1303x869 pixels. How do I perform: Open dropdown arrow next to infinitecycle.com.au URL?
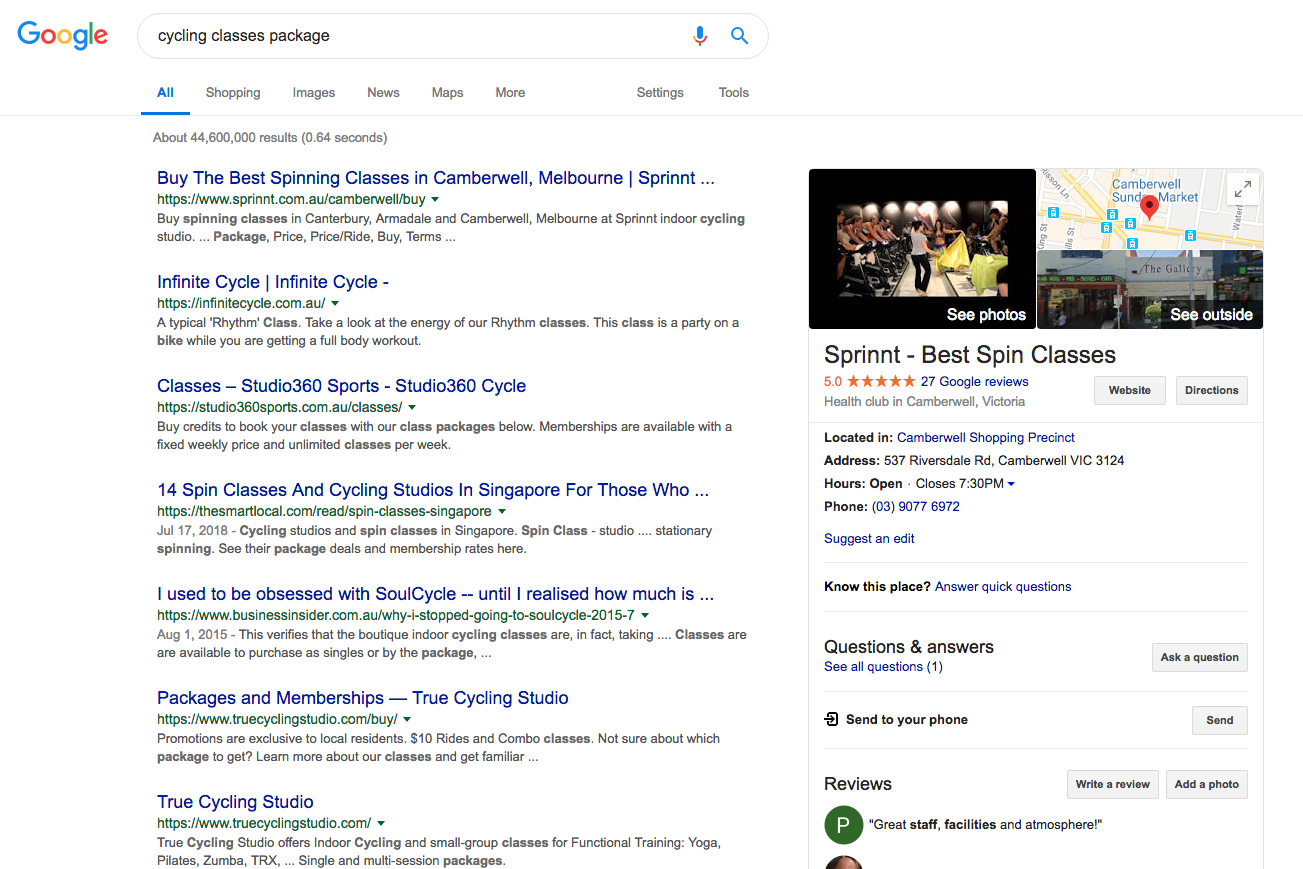click(x=335, y=303)
